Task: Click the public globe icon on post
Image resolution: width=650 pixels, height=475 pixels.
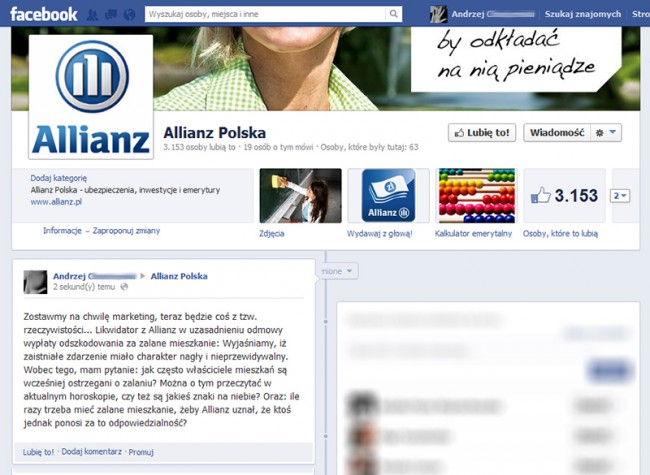Action: coord(124,287)
